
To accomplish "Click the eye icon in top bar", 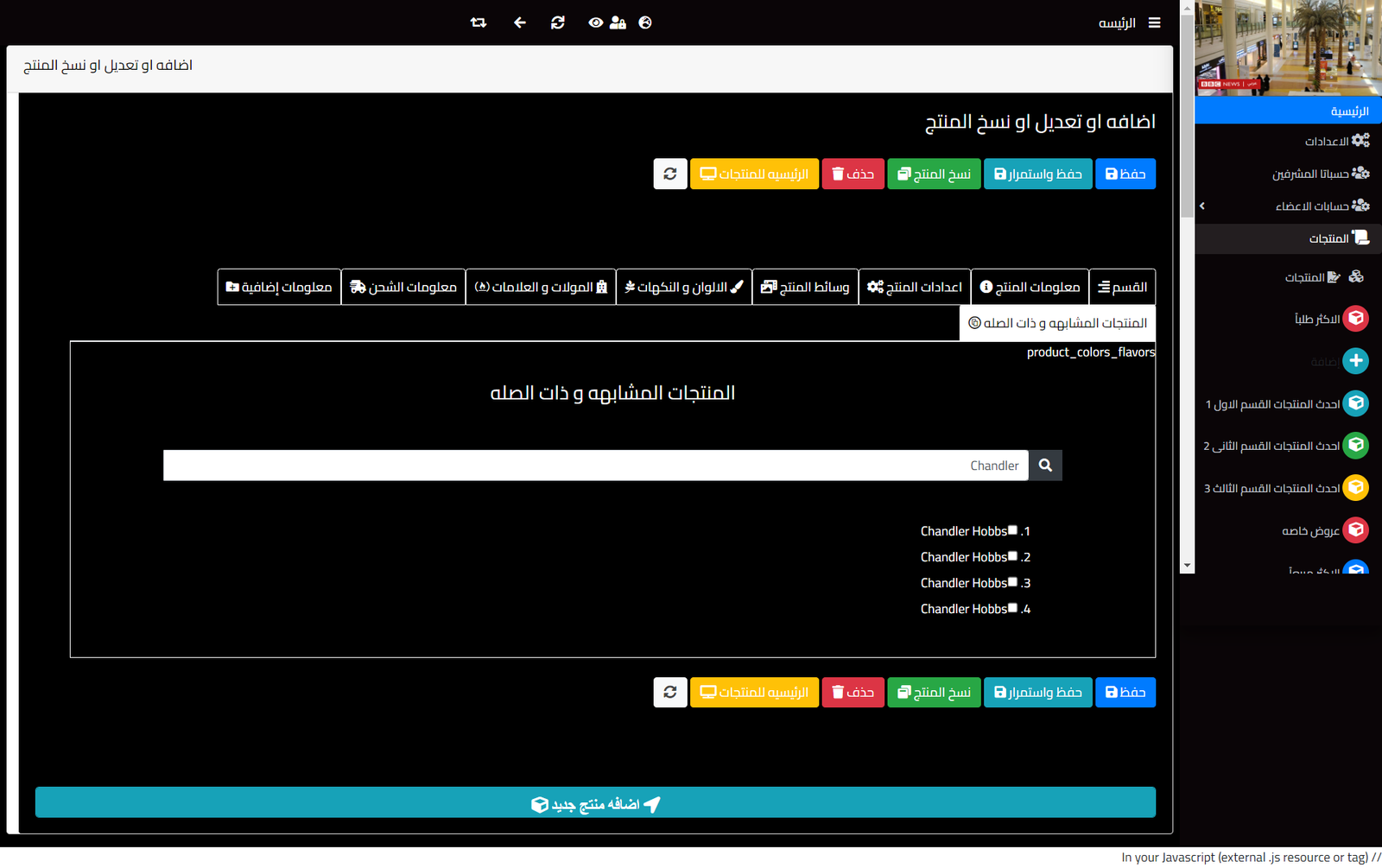I will (x=595, y=23).
